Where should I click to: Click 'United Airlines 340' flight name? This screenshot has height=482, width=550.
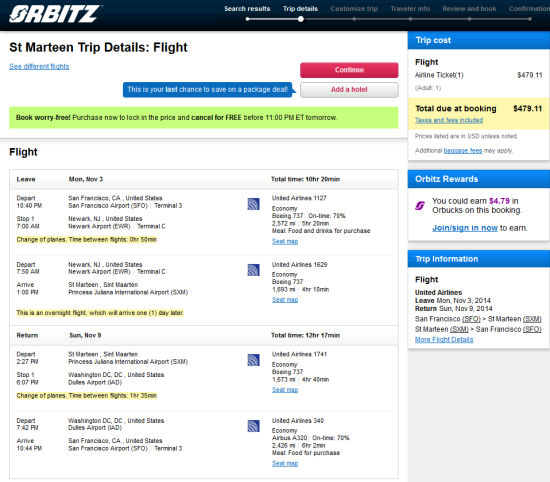tap(298, 421)
